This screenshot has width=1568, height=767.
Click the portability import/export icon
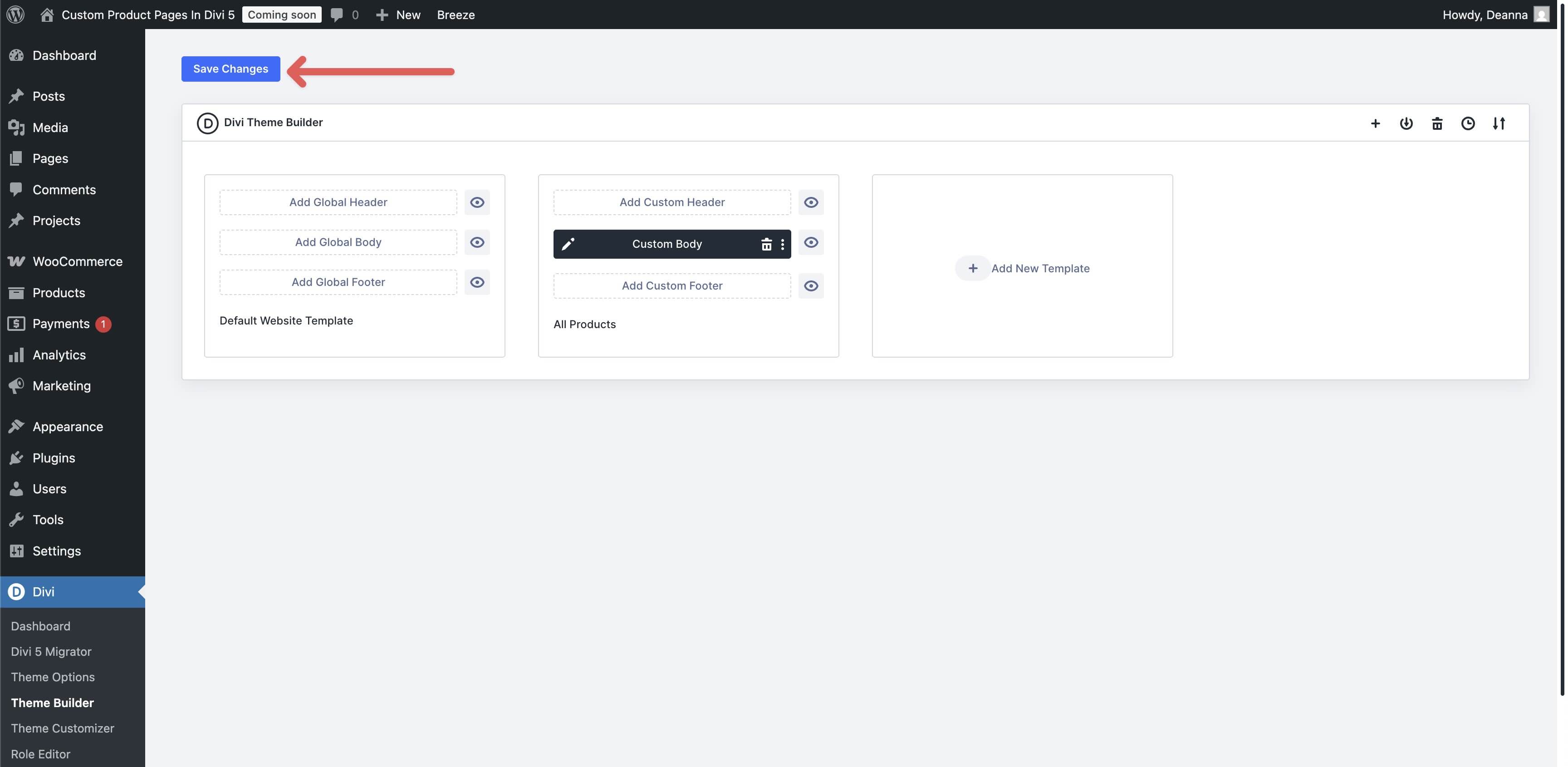click(1406, 123)
